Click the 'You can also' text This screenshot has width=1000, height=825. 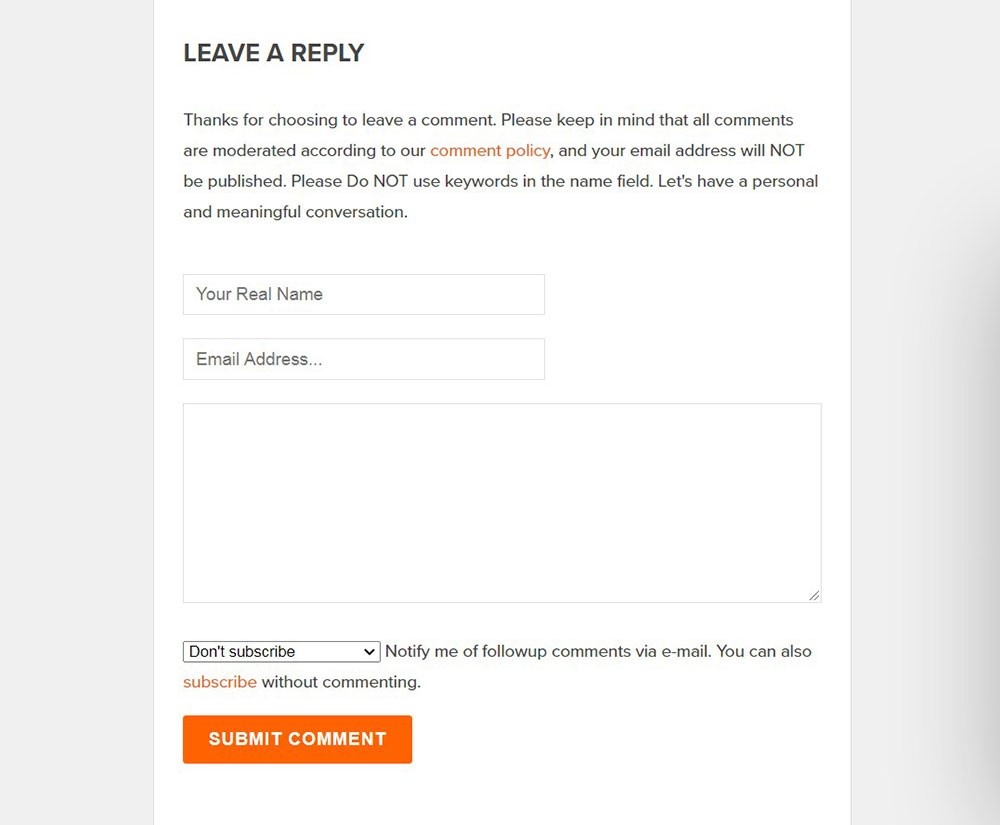click(763, 652)
